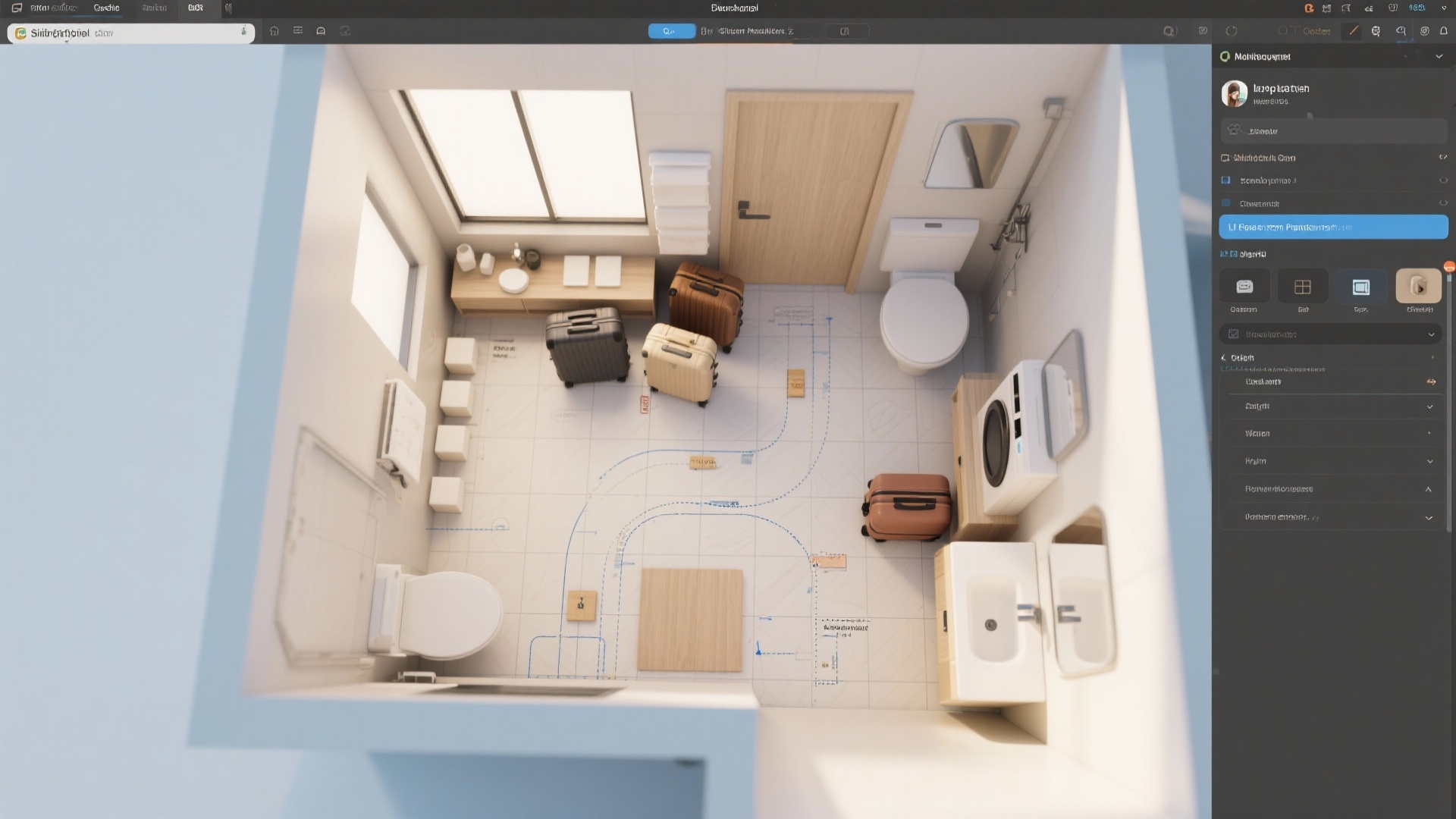Viewport: 1456px width, 819px height.
Task: Select the orange pencil tool in top toolbar
Action: [x=1353, y=31]
